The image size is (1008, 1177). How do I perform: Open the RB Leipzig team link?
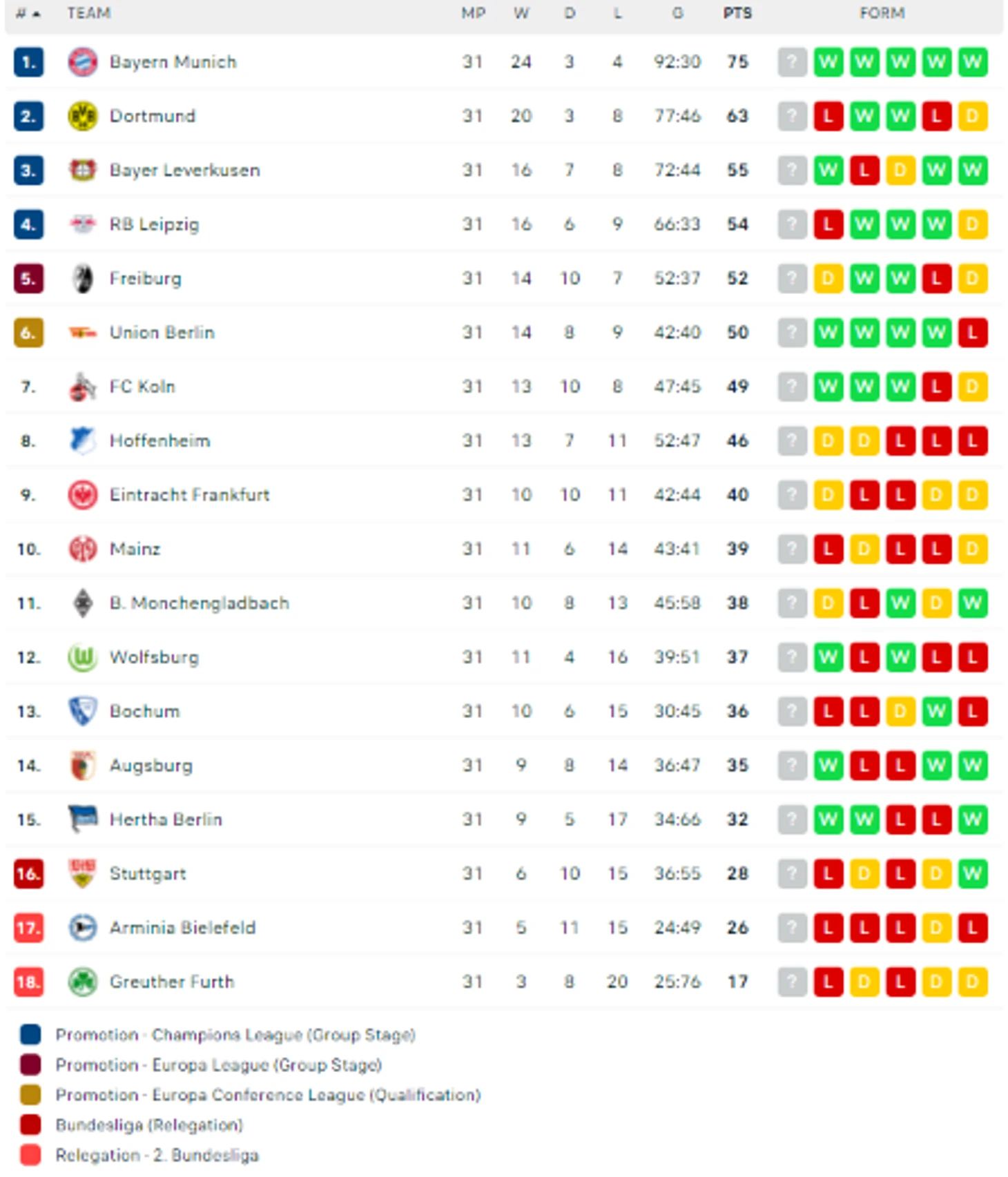(x=154, y=224)
